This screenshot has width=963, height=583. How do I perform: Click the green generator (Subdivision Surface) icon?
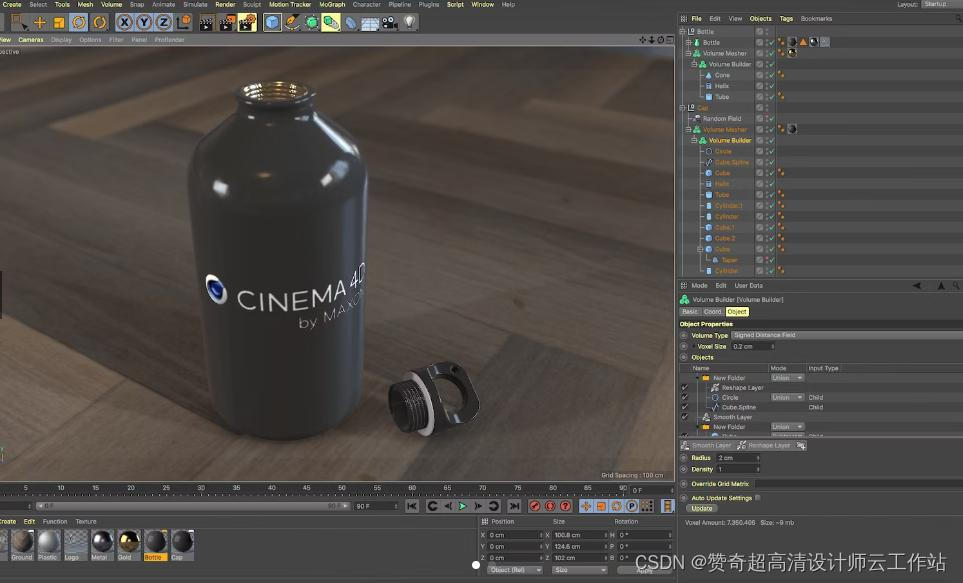point(312,23)
